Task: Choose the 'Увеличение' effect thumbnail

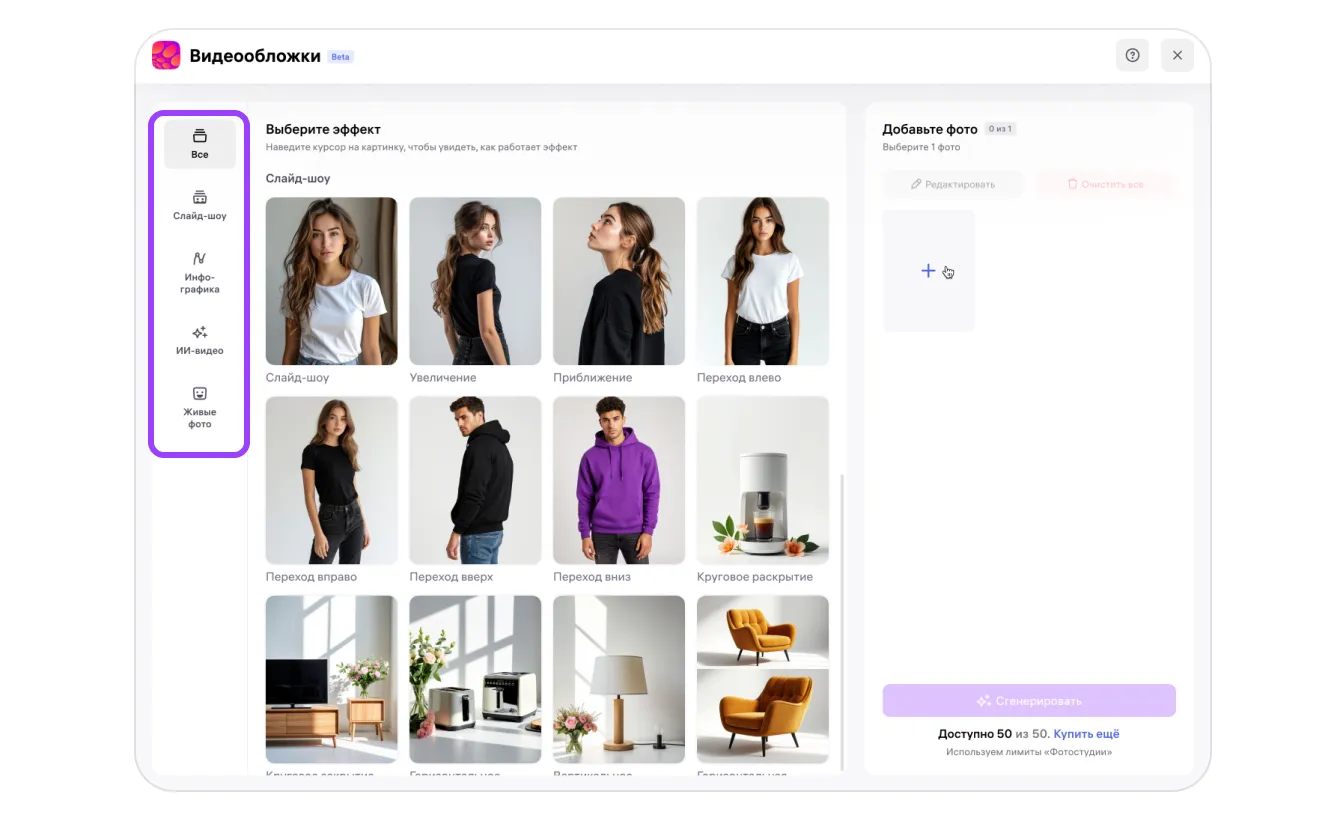Action: point(475,281)
